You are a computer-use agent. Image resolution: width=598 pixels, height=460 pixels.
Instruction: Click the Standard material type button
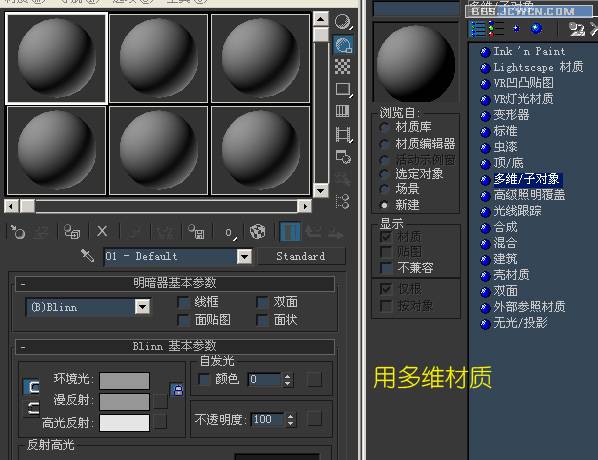(301, 256)
